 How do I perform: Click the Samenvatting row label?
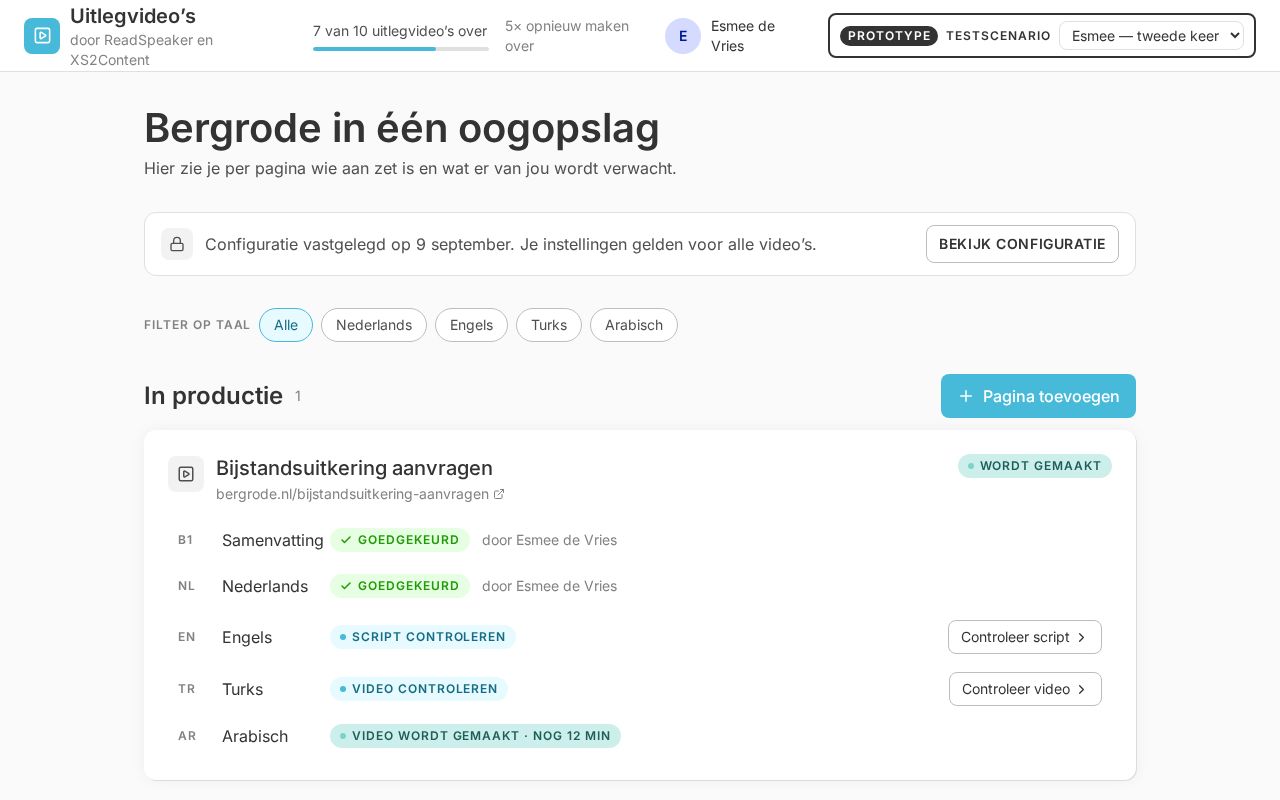click(273, 540)
